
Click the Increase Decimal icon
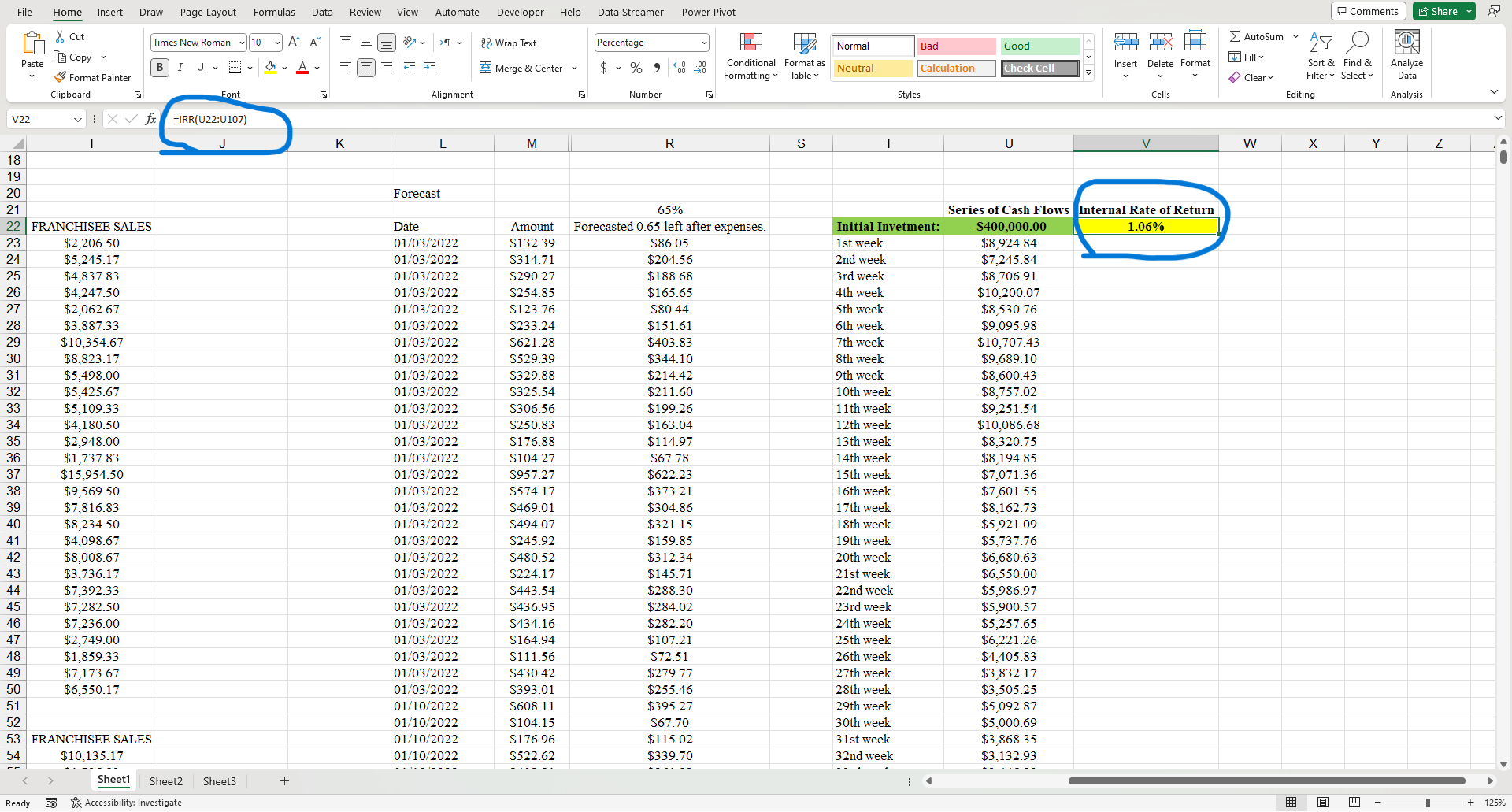click(680, 69)
